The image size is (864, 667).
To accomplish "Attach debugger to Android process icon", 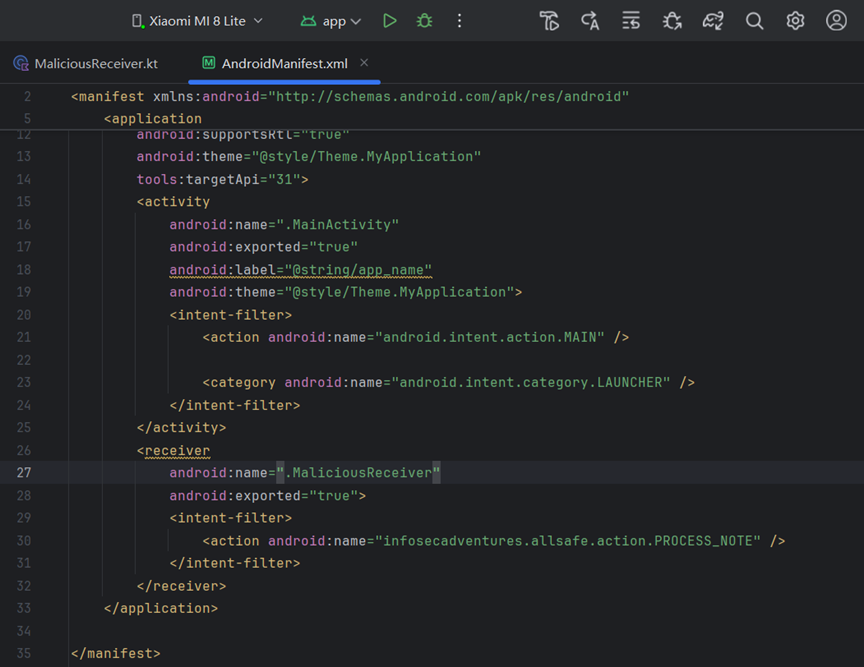I will coord(672,21).
